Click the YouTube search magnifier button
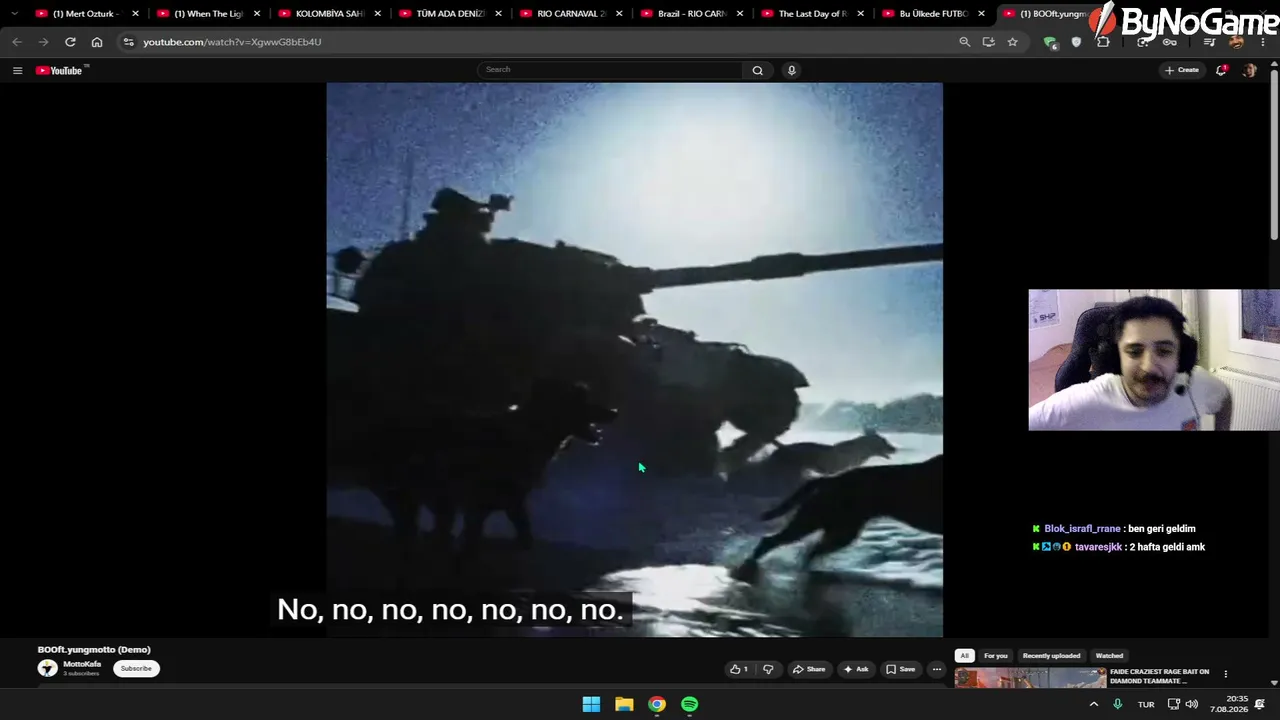Image resolution: width=1280 pixels, height=720 pixels. (757, 70)
